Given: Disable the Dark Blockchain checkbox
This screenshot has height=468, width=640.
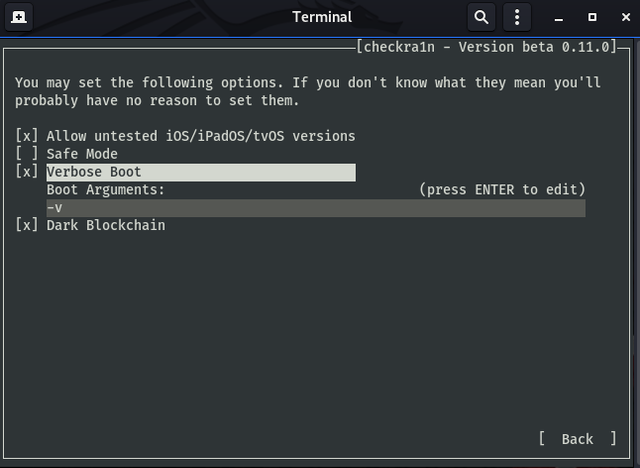Looking at the screenshot, I should point(27,225).
